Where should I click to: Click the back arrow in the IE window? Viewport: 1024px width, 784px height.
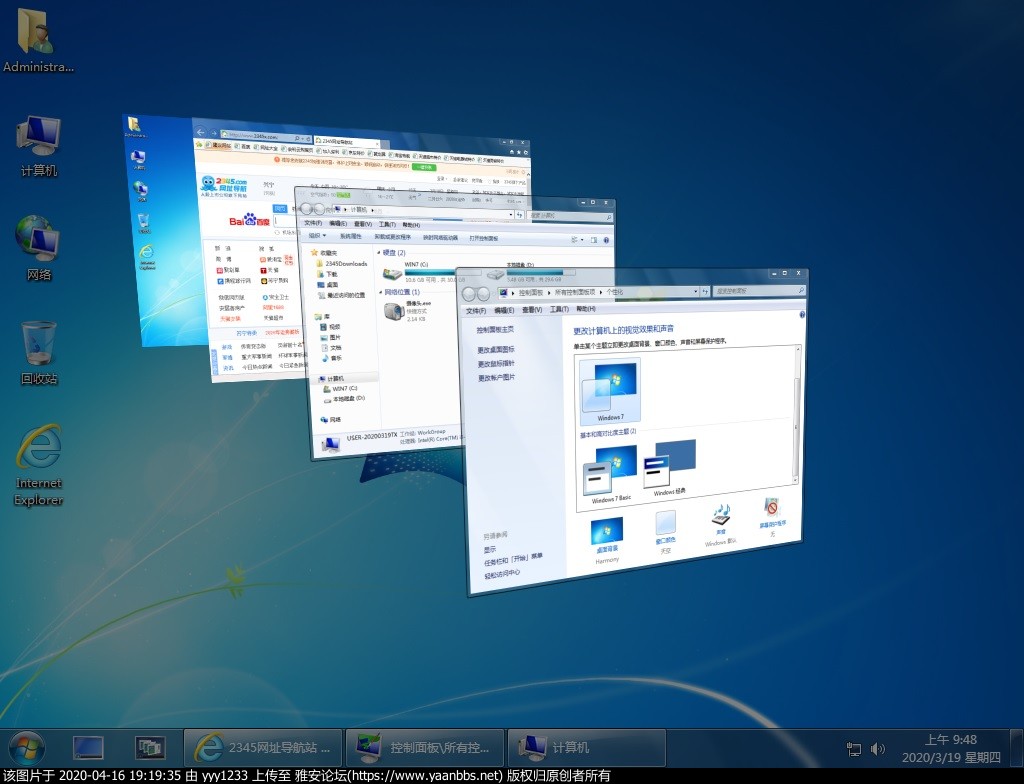point(200,132)
